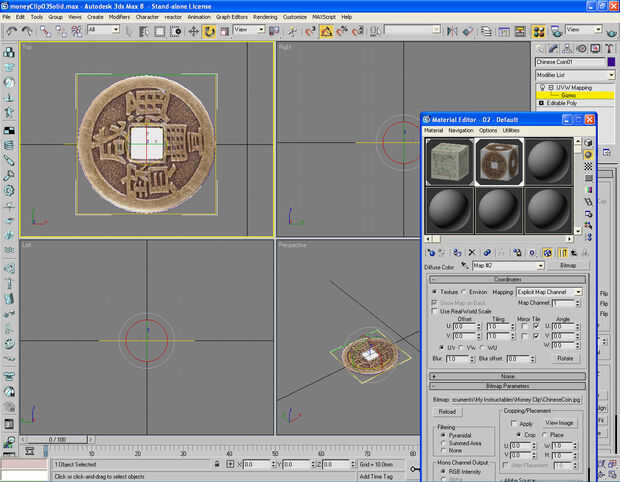Open Material Editor Utilities menu
This screenshot has height=482, width=620.
pyautogui.click(x=511, y=130)
